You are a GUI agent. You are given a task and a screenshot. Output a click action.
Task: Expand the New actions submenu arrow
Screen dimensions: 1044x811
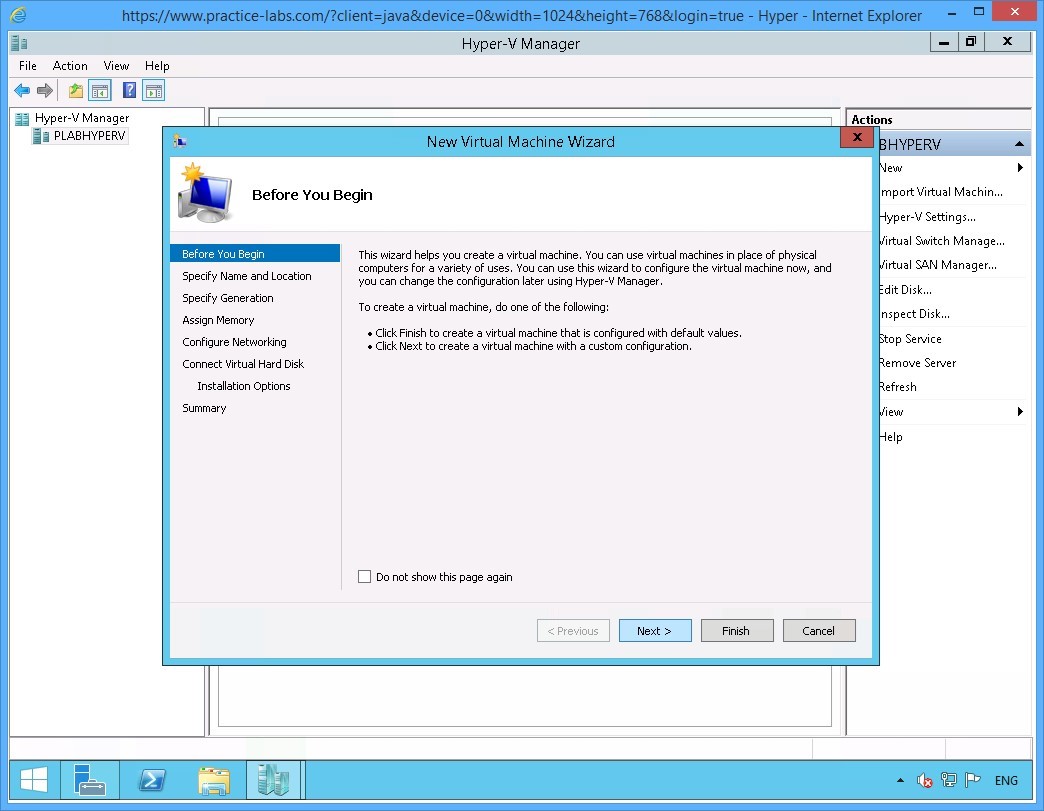tap(1020, 168)
